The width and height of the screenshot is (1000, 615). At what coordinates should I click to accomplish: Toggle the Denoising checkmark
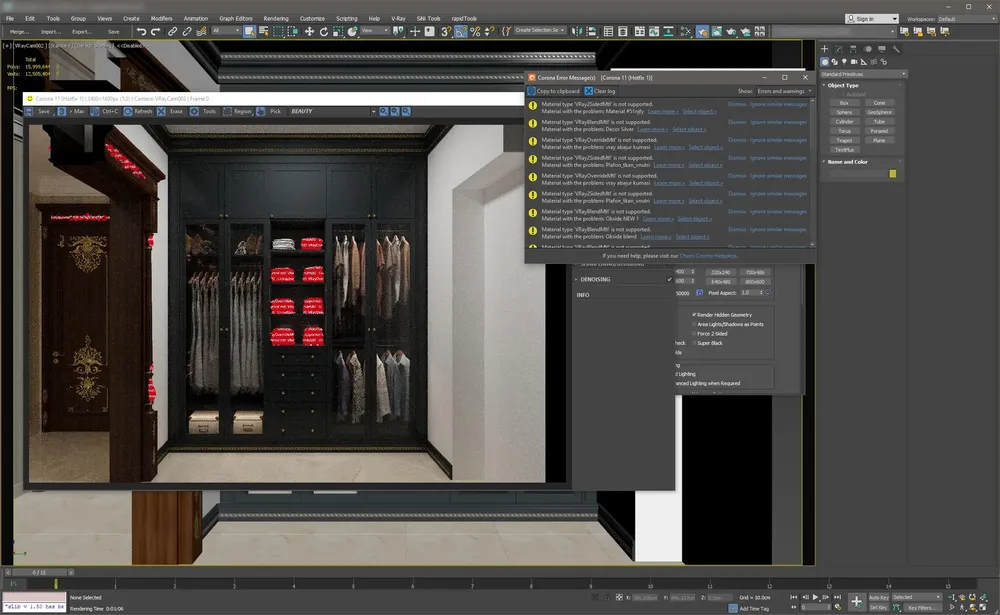(x=669, y=279)
